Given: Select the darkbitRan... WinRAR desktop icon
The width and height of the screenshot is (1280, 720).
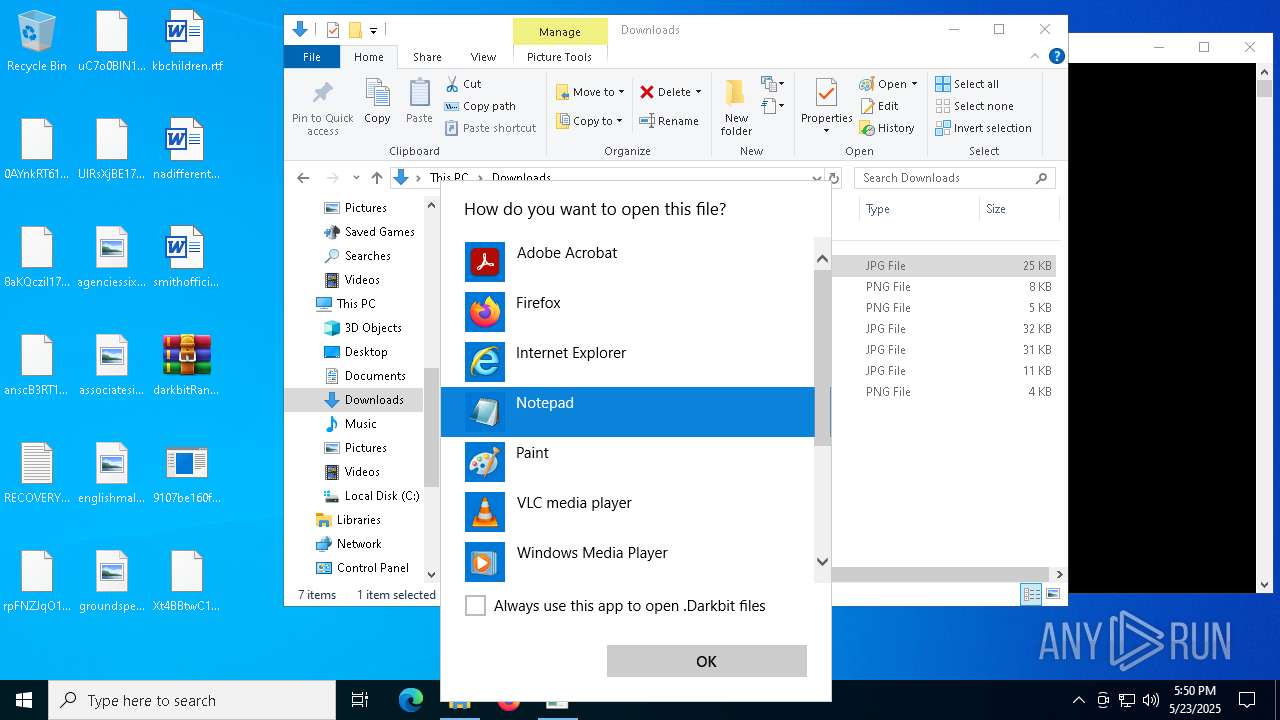Looking at the screenshot, I should (186, 365).
